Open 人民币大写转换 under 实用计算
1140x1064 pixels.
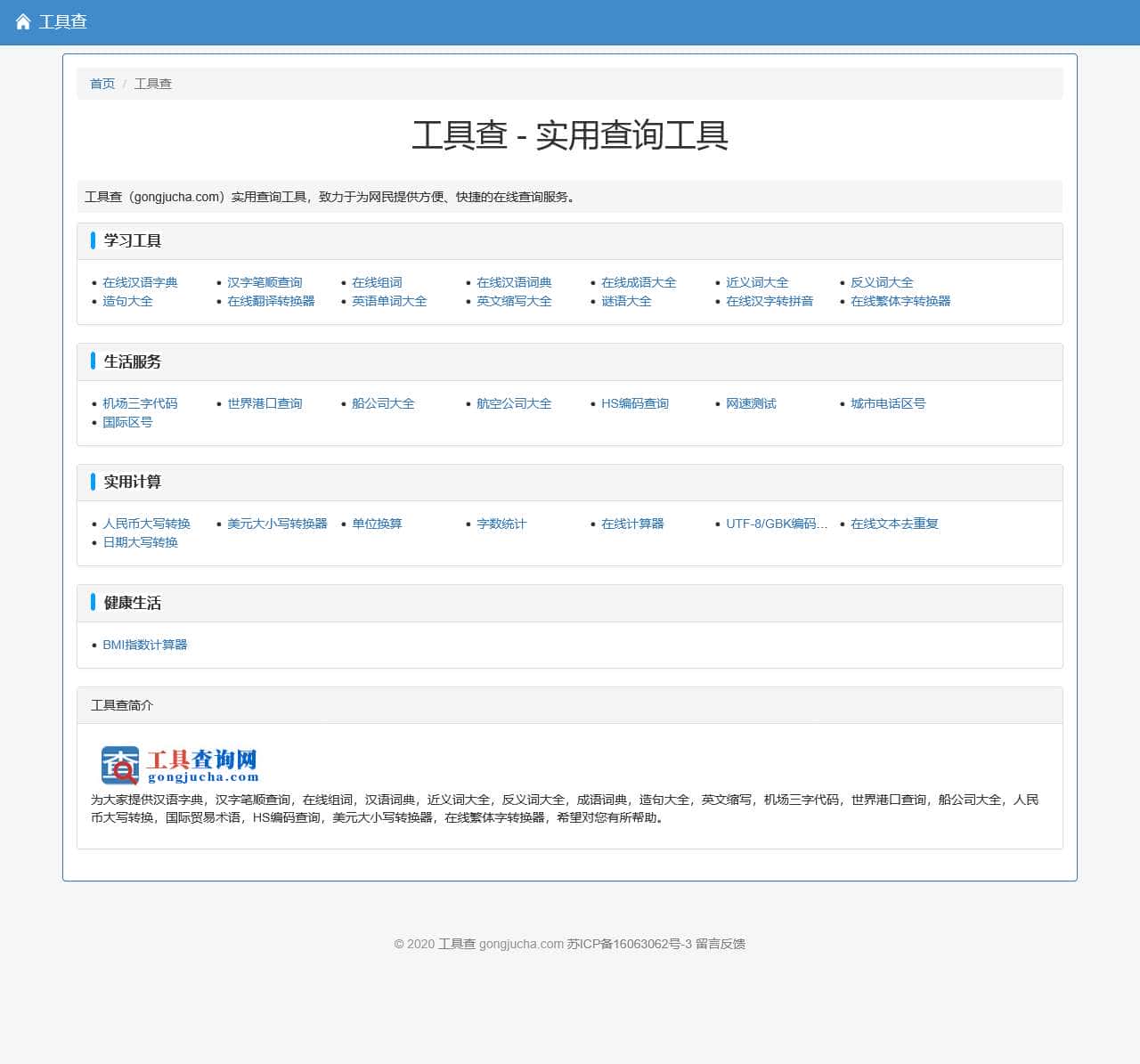coord(146,524)
